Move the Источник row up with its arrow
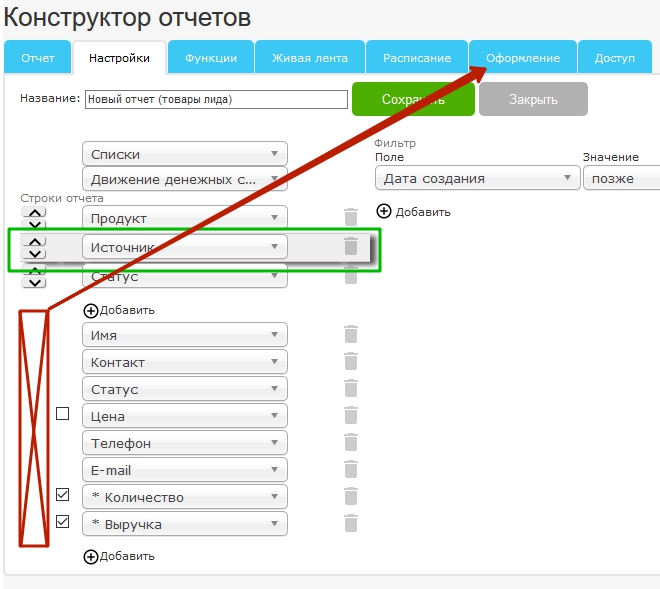 [34, 241]
